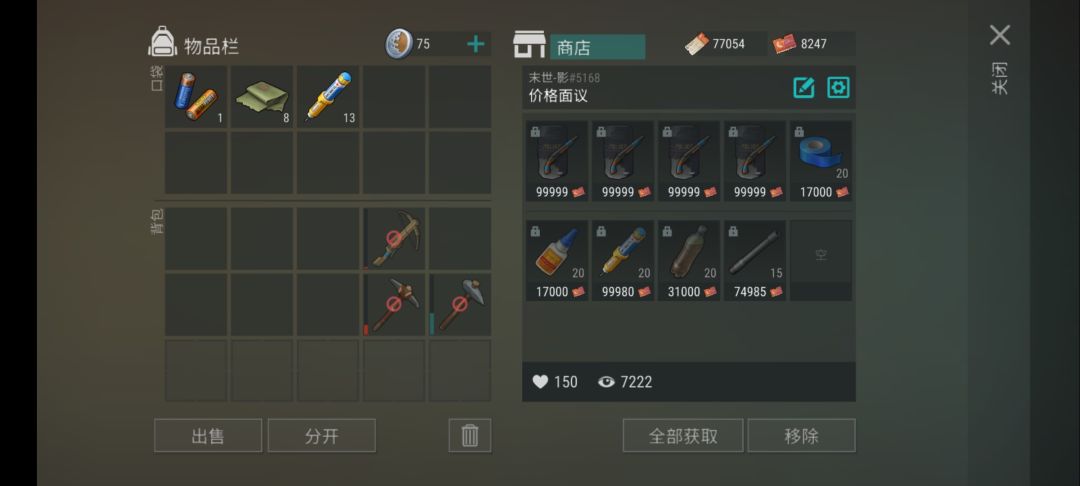Click the 移除 remove button
The width and height of the screenshot is (1080, 486).
click(x=802, y=436)
